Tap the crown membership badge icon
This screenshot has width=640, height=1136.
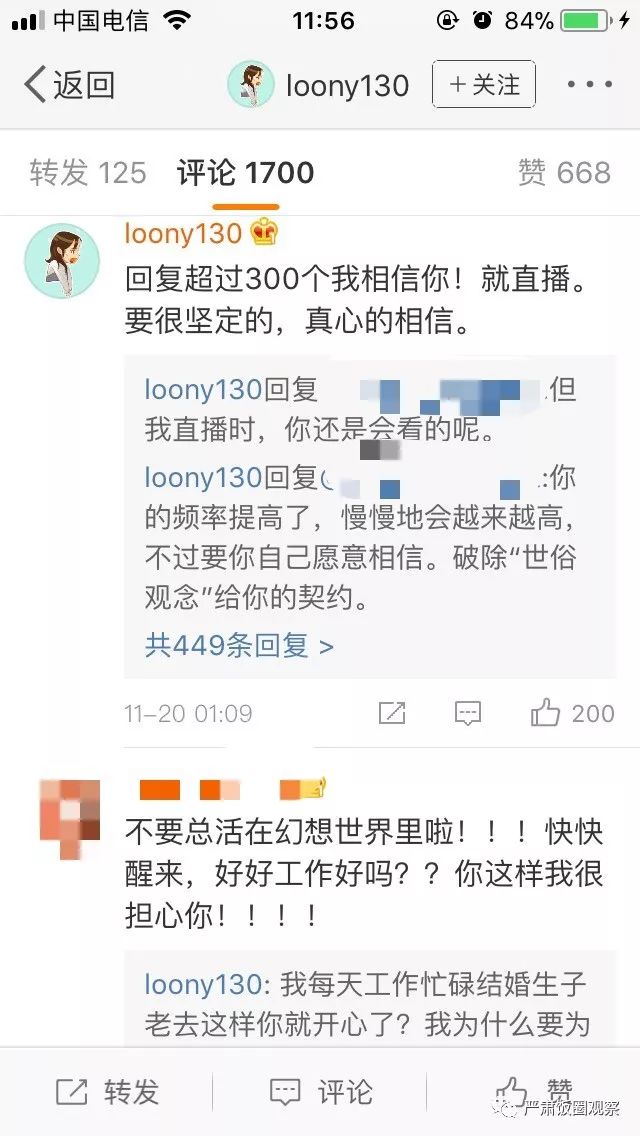pos(264,233)
